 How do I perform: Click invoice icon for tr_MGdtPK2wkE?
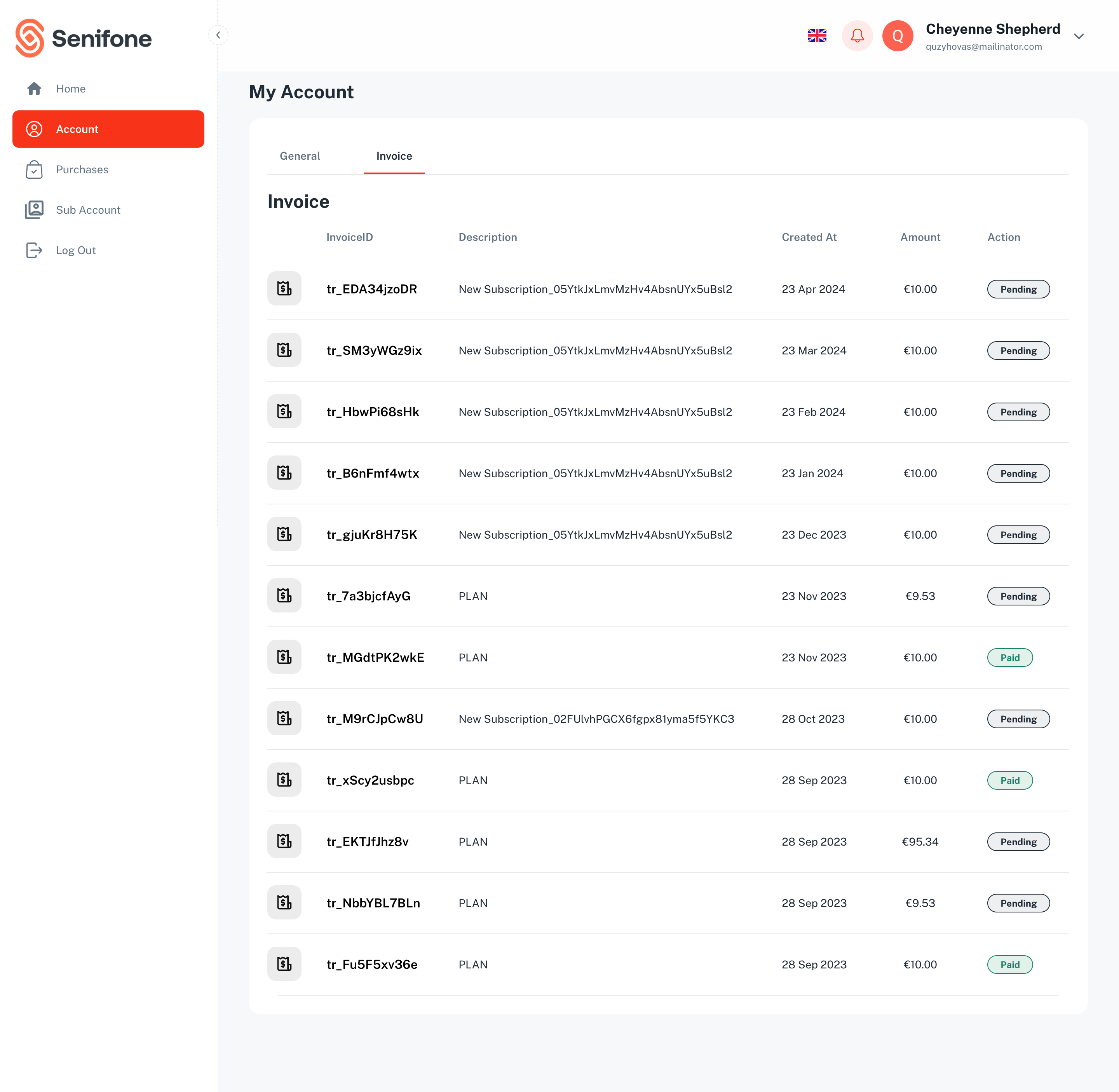284,657
